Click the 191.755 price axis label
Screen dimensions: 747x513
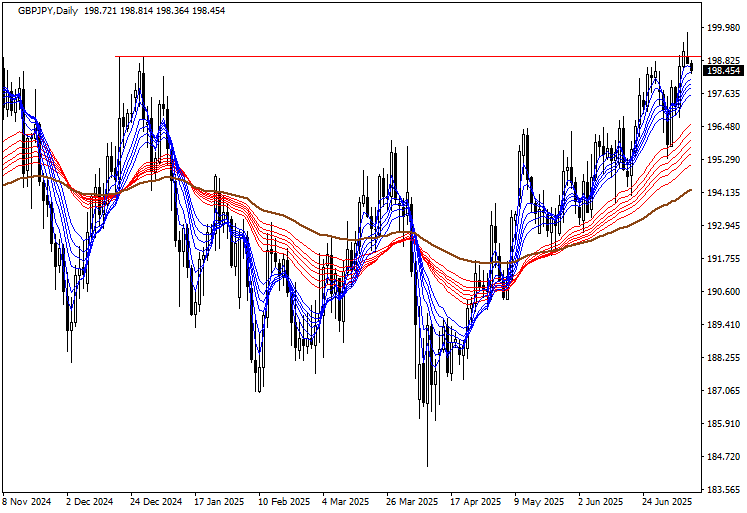click(x=724, y=259)
